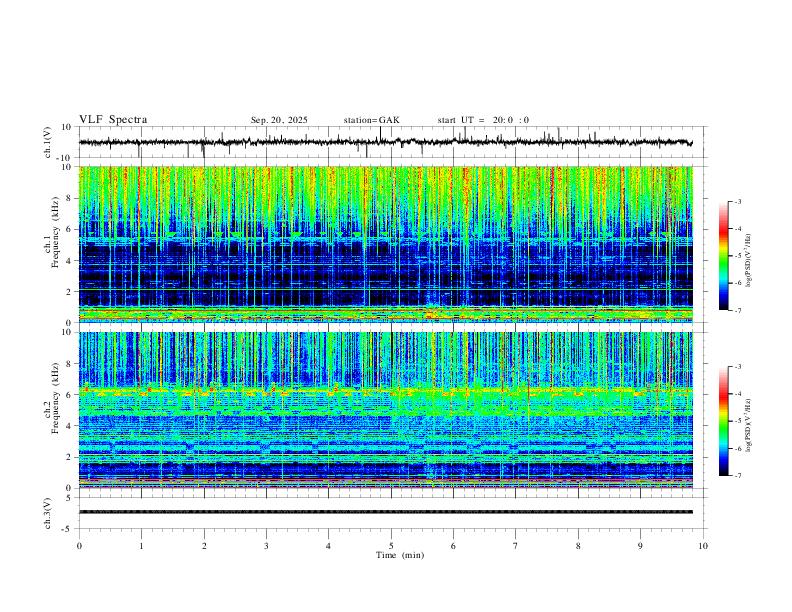Click the "ch.1(V)" waveform axis label

coord(48,142)
